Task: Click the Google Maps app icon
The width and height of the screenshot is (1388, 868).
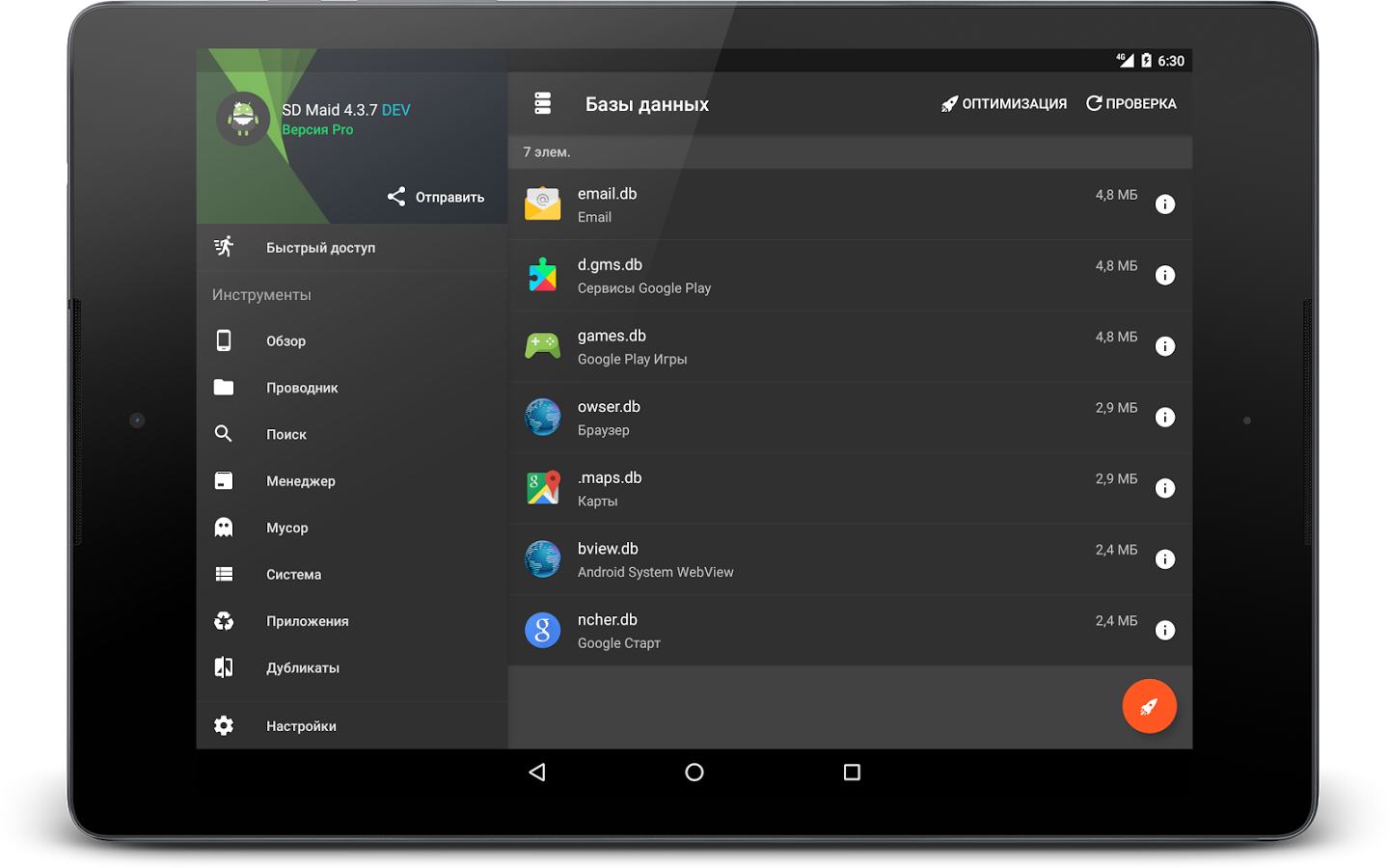Action: coord(543,488)
